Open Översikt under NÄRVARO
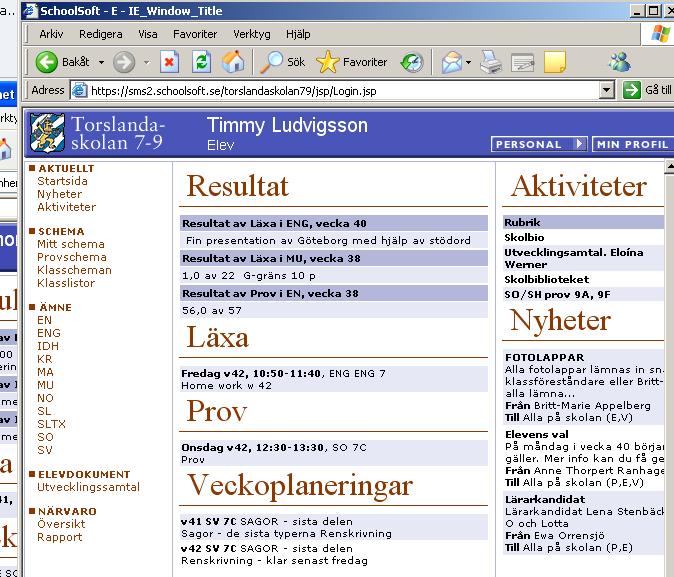Image resolution: width=674 pixels, height=577 pixels. point(61,524)
